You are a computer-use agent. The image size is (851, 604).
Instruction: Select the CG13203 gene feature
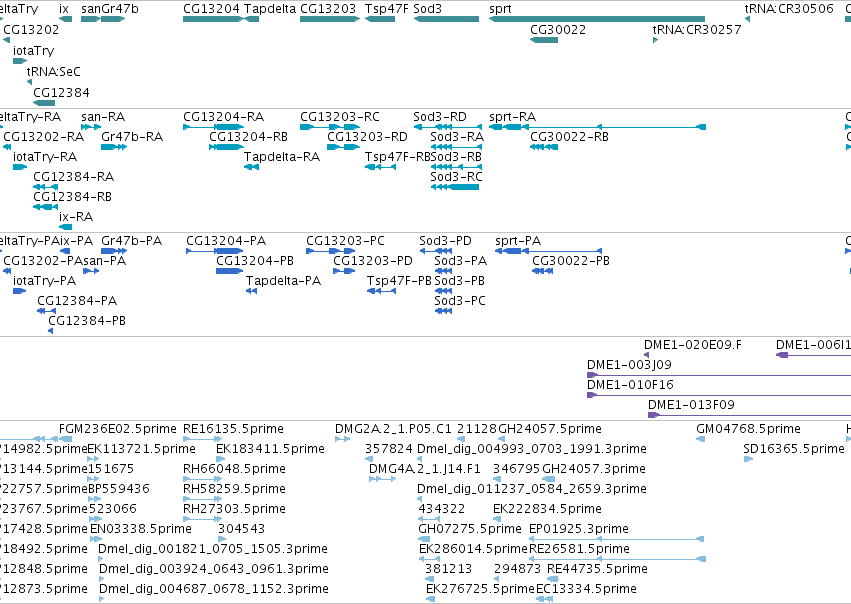[330, 19]
